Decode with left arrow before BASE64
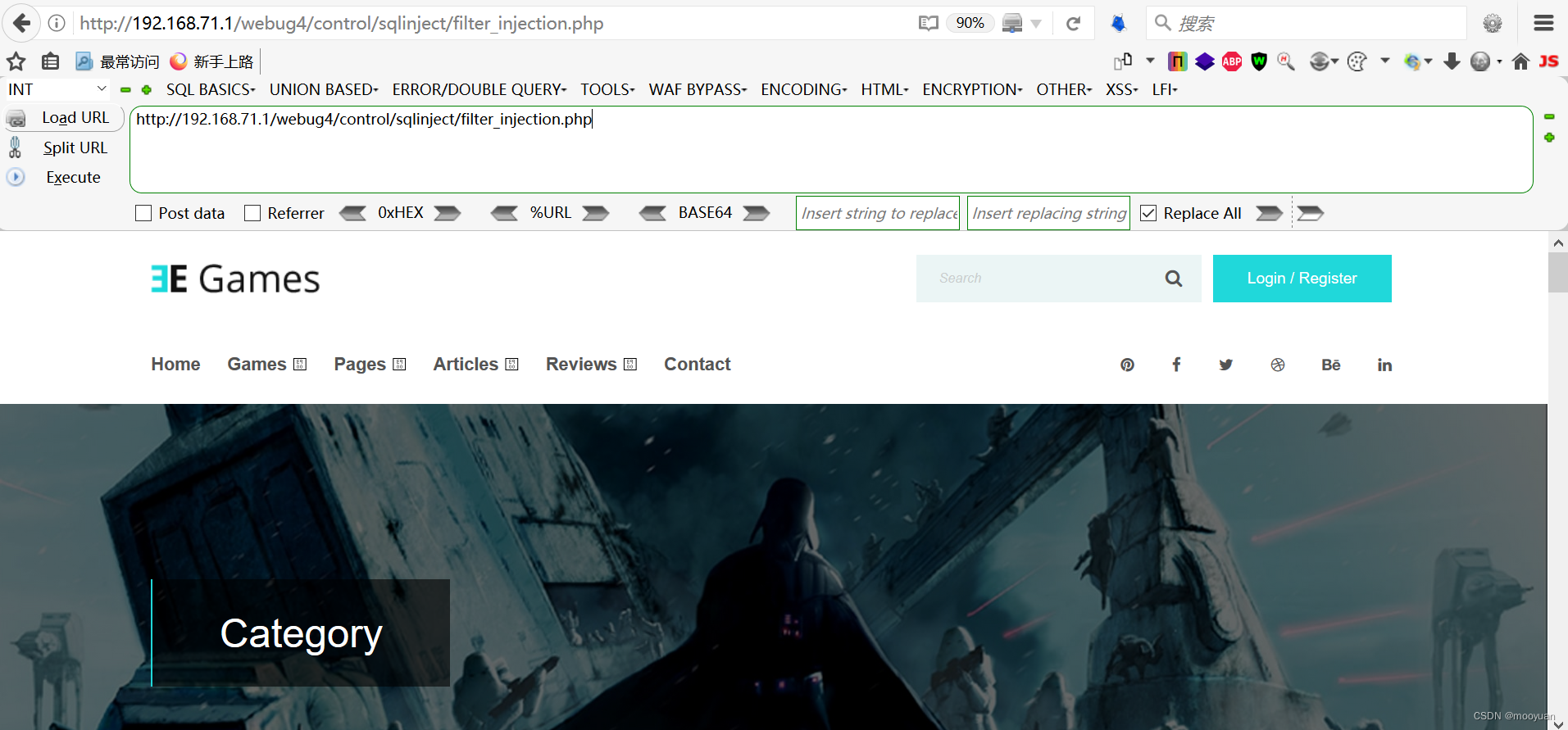 coord(653,213)
